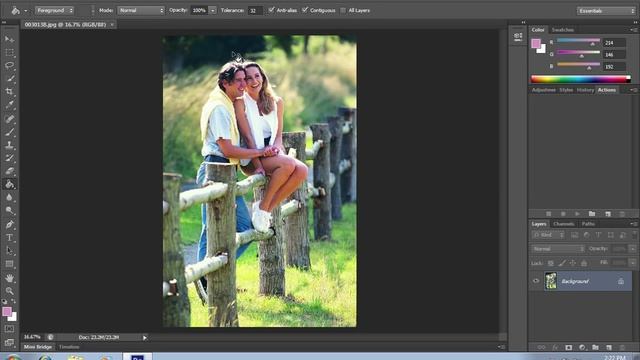Open the Timeline panel tab
The width and height of the screenshot is (640, 360).
[69, 347]
